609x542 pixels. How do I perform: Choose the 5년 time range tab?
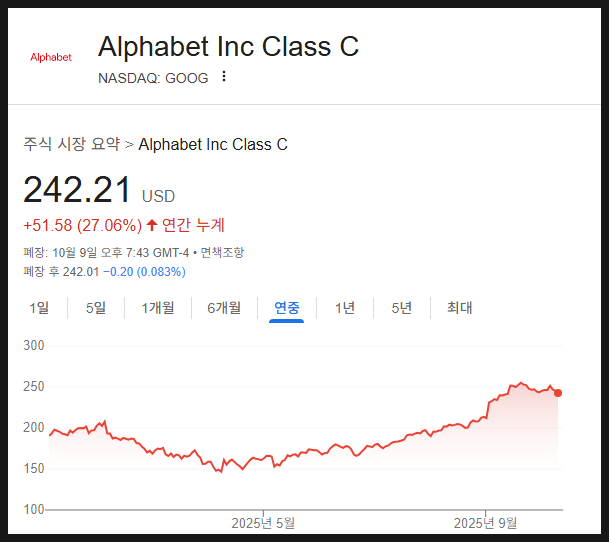[x=401, y=308]
